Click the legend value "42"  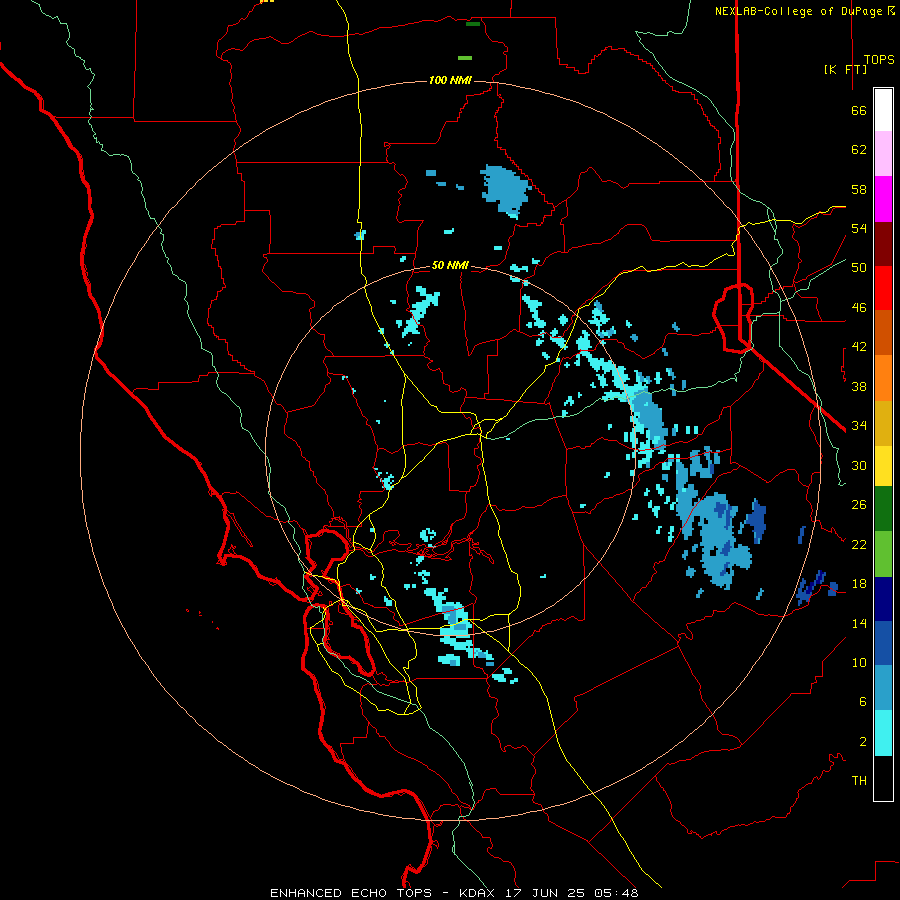859,347
